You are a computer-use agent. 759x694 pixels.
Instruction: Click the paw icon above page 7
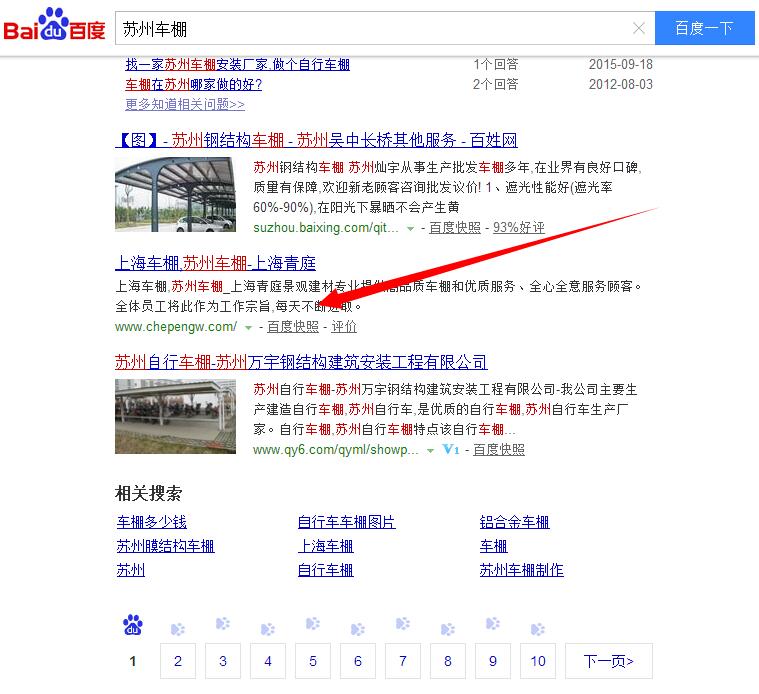(403, 623)
